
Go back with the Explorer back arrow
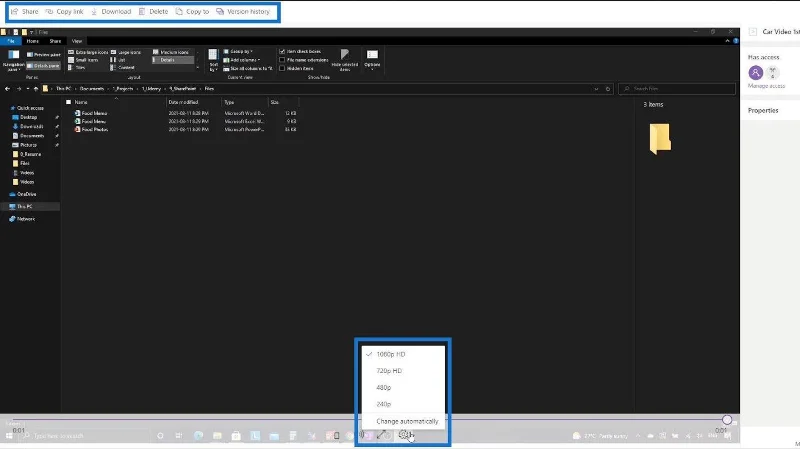tap(7, 89)
